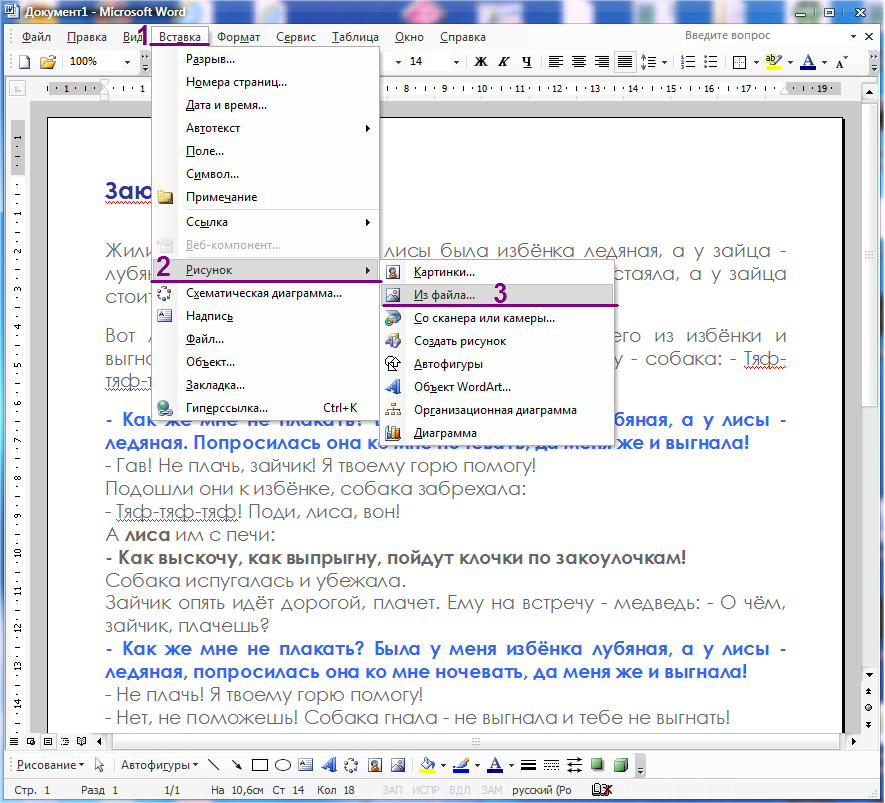Viewport: 885px width, 803px height.
Task: Select the Rectangle drawing tool
Action: pos(260,766)
